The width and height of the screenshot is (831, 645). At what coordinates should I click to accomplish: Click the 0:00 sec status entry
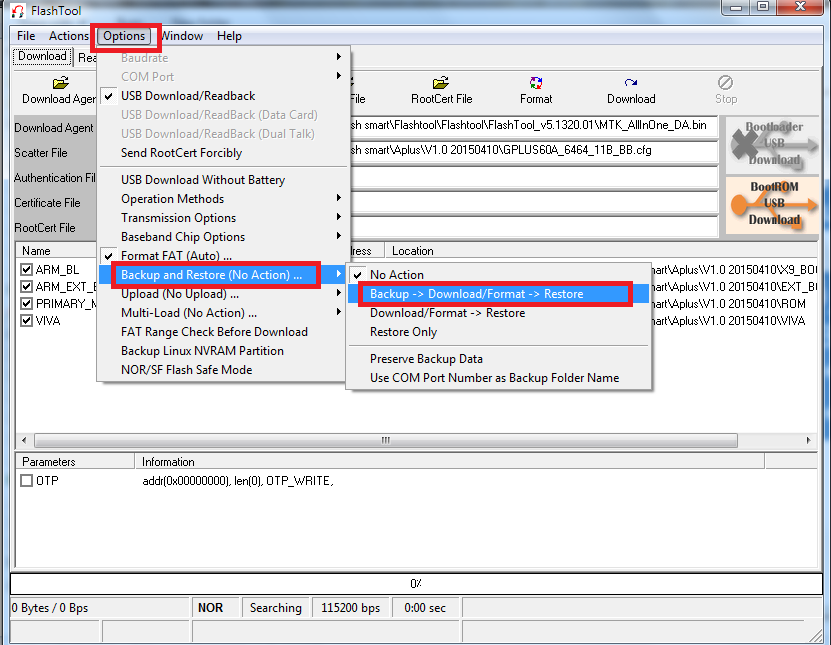pyautogui.click(x=425, y=608)
